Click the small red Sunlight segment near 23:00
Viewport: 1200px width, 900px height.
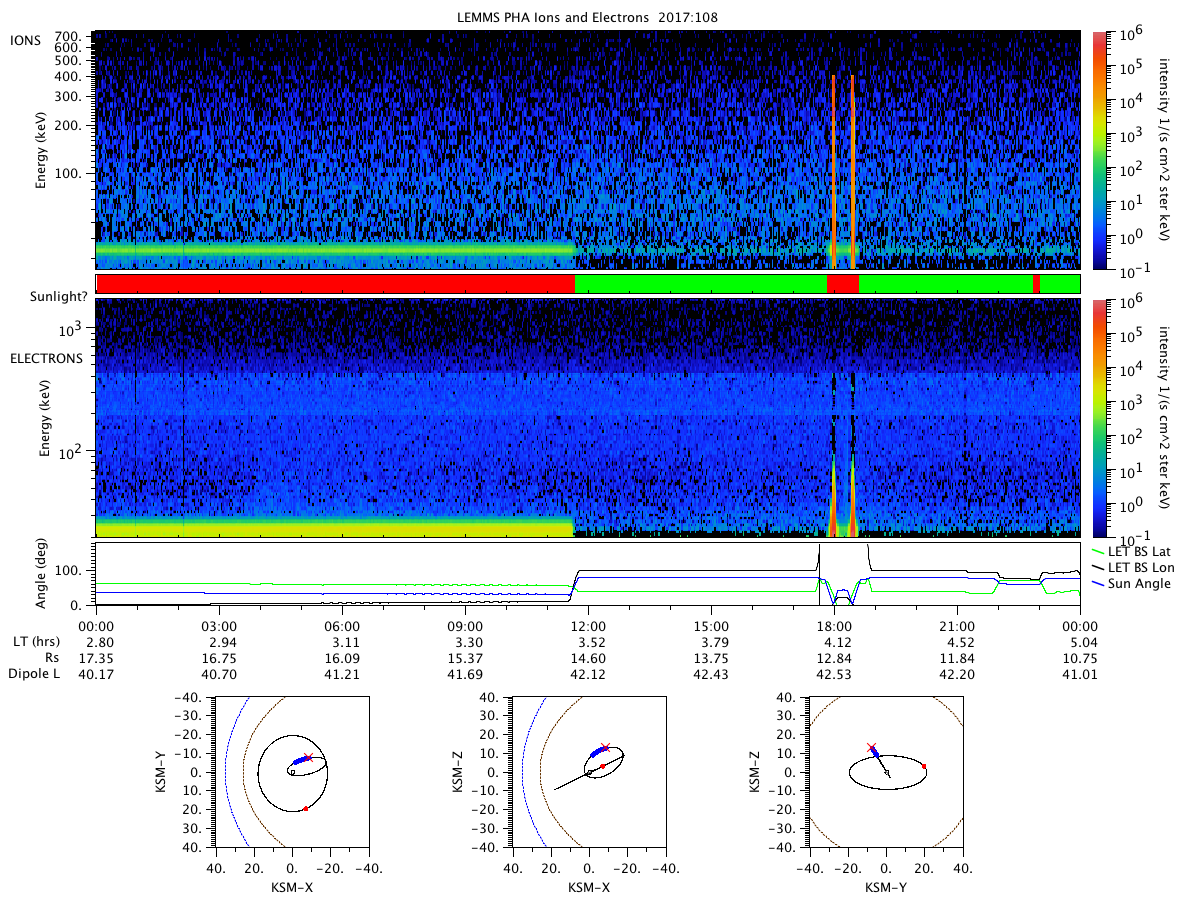[x=1036, y=284]
